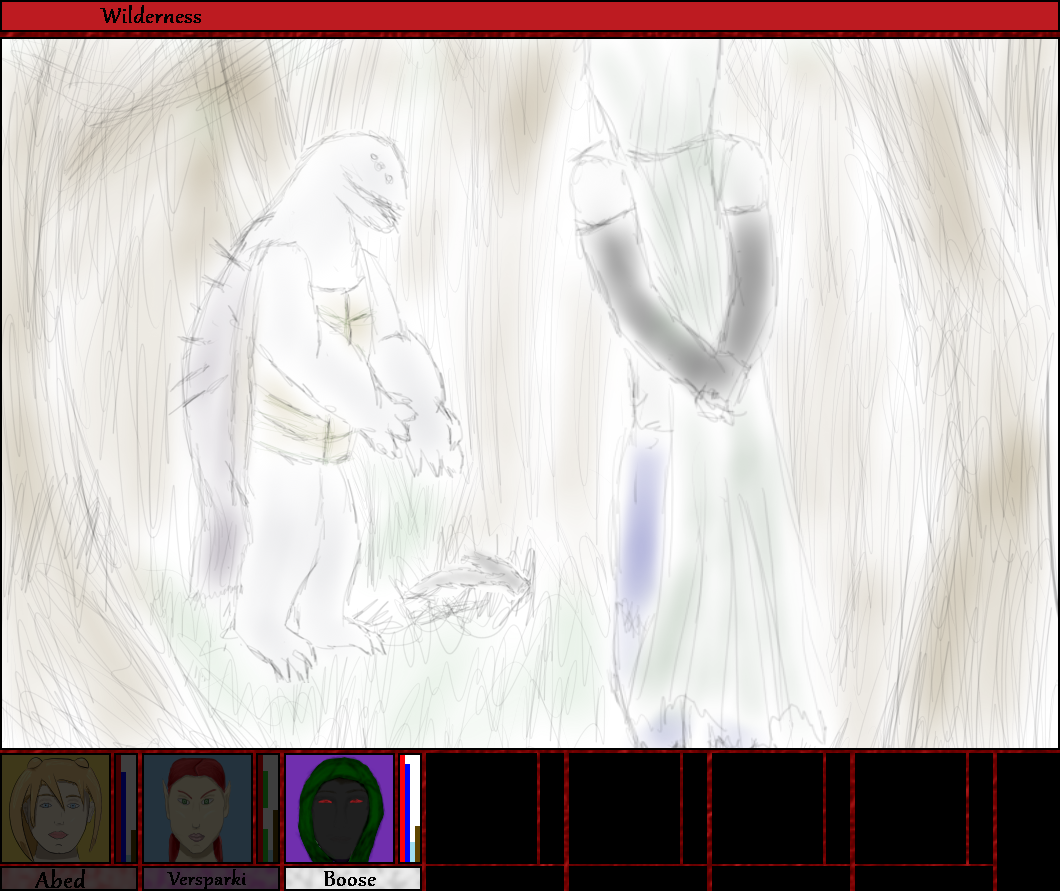The width and height of the screenshot is (1060, 891).
Task: Choose Boose's green-hooded portrait
Action: pyautogui.click(x=340, y=808)
